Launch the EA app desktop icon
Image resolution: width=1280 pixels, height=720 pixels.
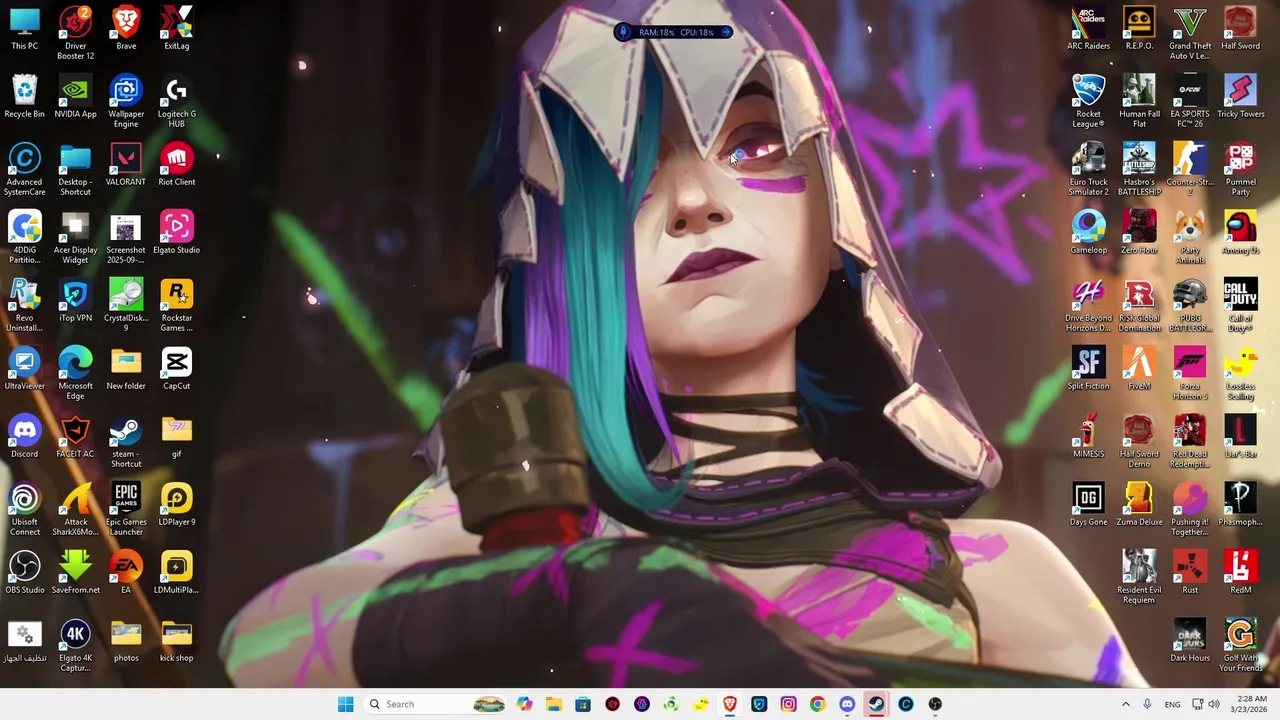pos(126,572)
